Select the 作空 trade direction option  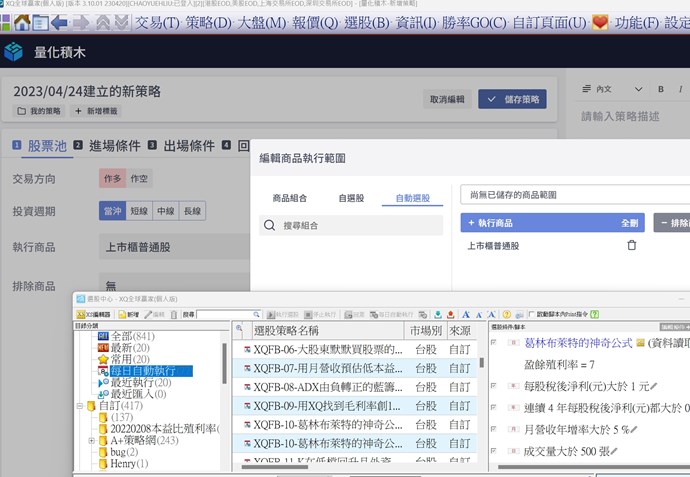click(140, 178)
